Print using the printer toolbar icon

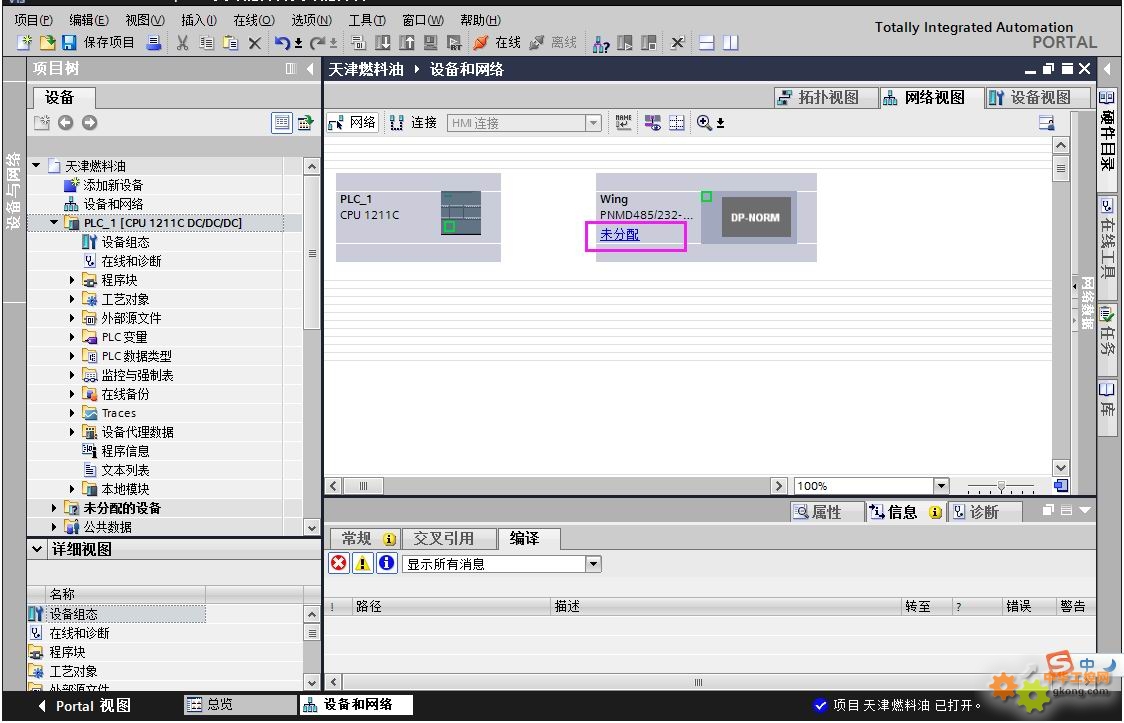coord(153,43)
